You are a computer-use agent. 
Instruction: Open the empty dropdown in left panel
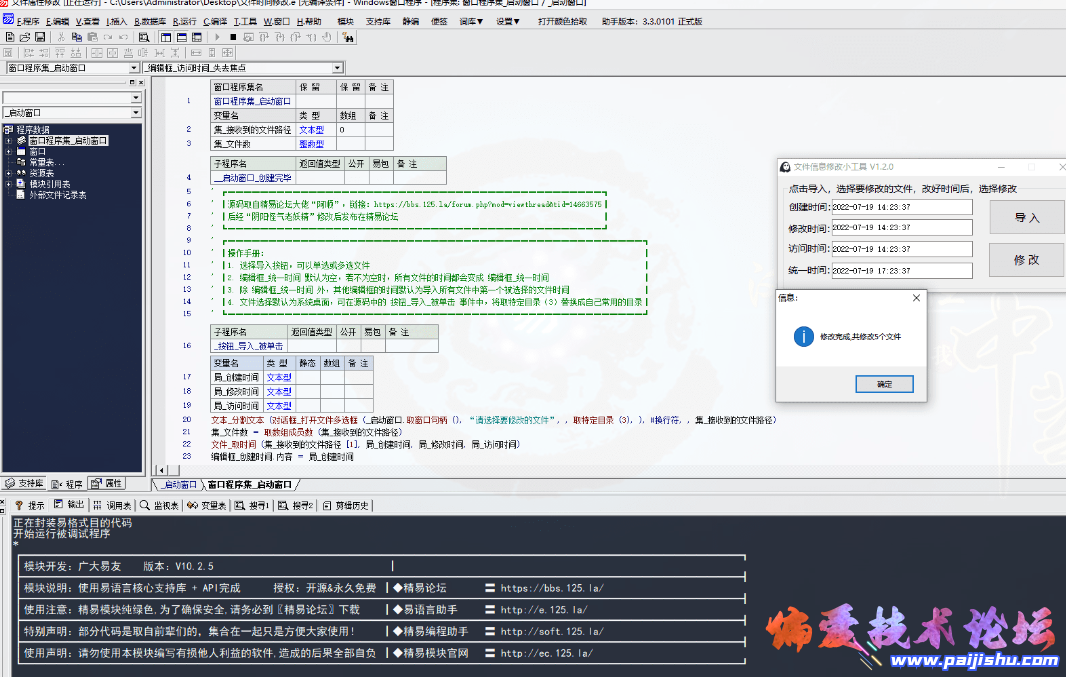[x=136, y=98]
